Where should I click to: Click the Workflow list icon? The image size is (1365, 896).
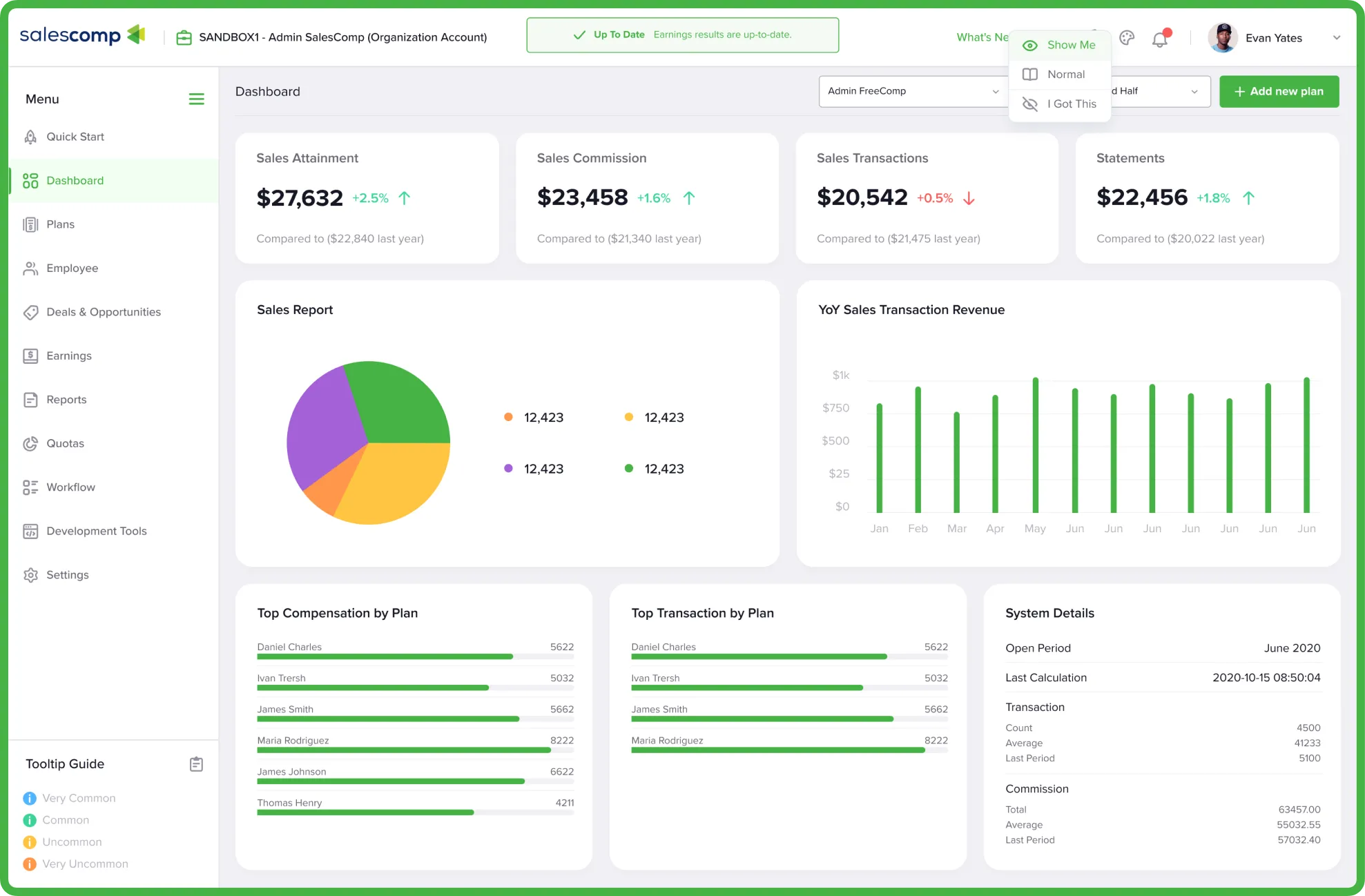pos(30,487)
